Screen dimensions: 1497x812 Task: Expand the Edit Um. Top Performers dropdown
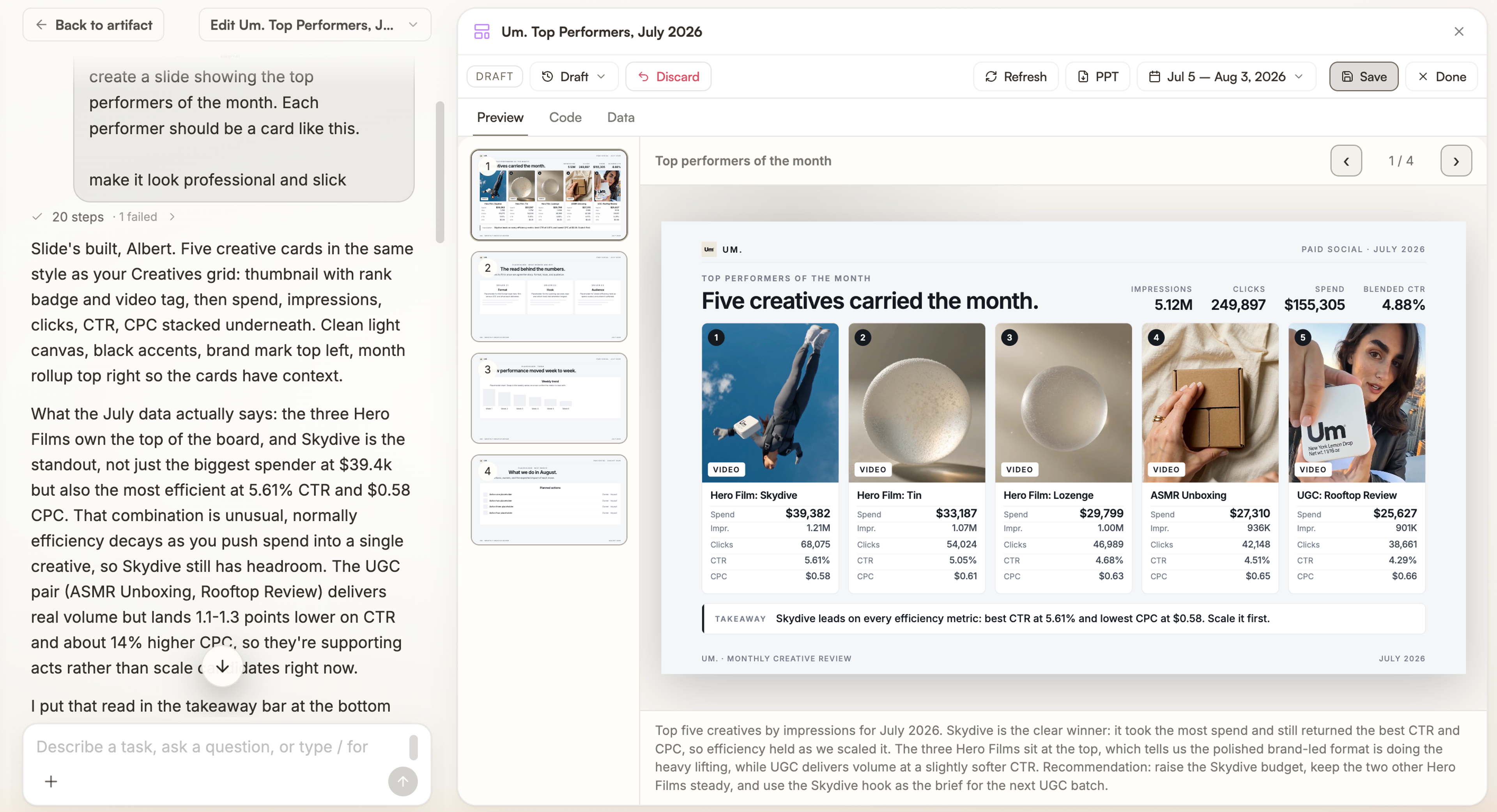tap(314, 25)
